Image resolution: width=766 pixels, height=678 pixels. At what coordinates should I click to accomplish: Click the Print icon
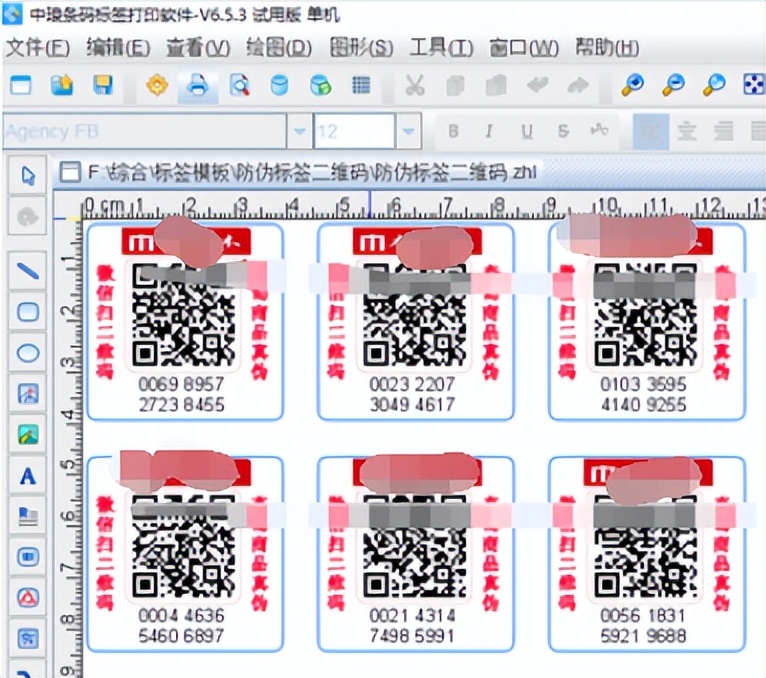197,85
